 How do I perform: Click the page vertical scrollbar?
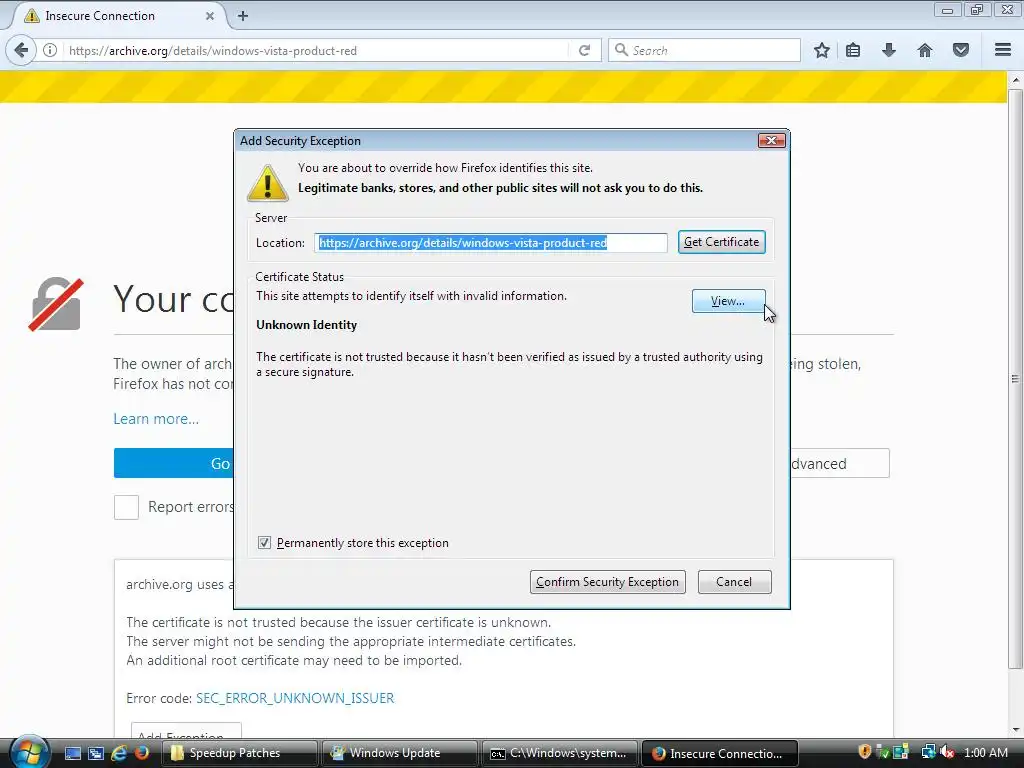click(1015, 379)
